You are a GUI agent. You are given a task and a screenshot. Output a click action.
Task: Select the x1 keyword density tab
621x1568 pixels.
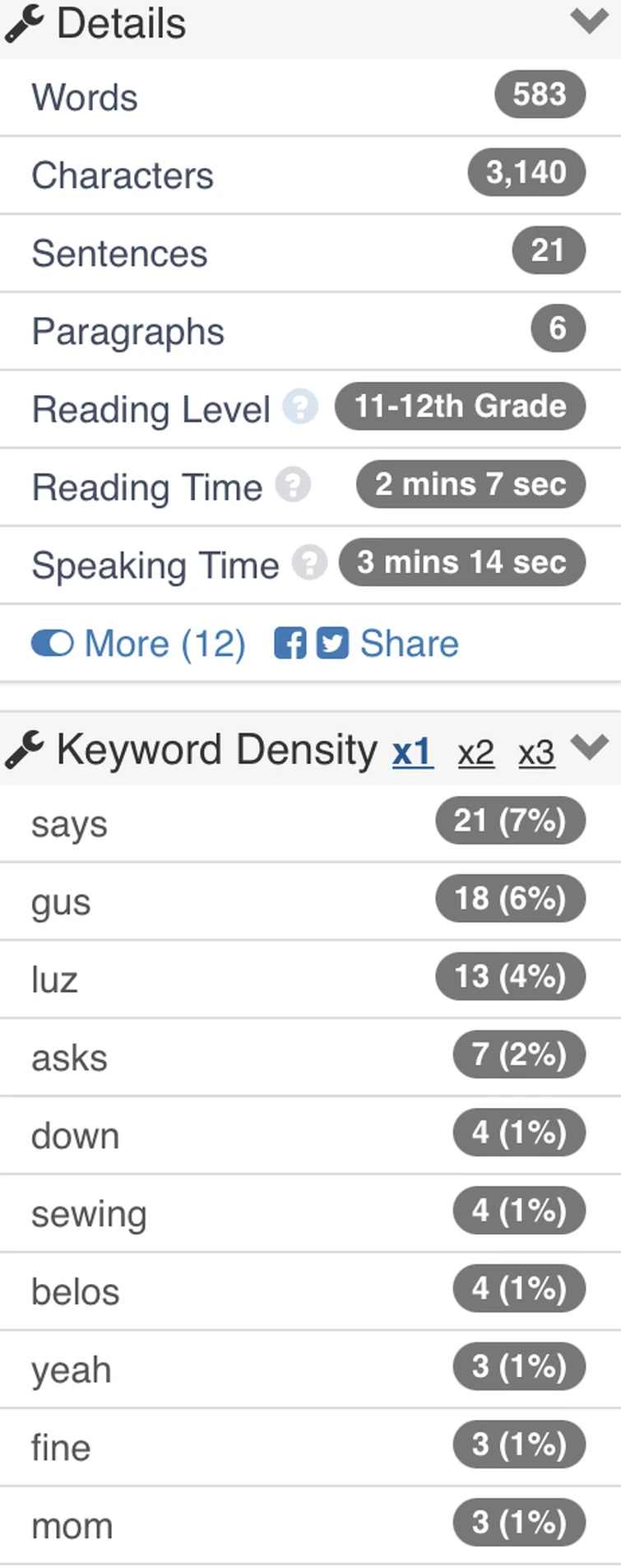[413, 752]
